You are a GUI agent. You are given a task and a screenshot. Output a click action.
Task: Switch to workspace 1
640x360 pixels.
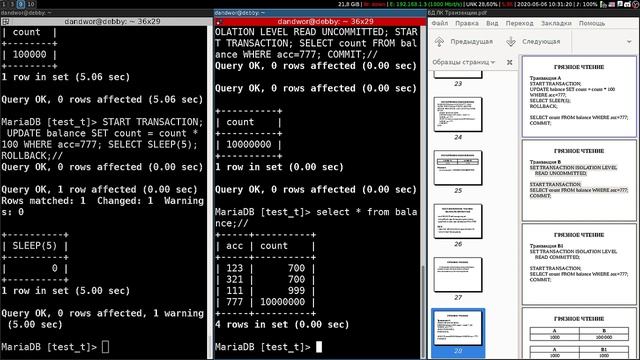4,4
